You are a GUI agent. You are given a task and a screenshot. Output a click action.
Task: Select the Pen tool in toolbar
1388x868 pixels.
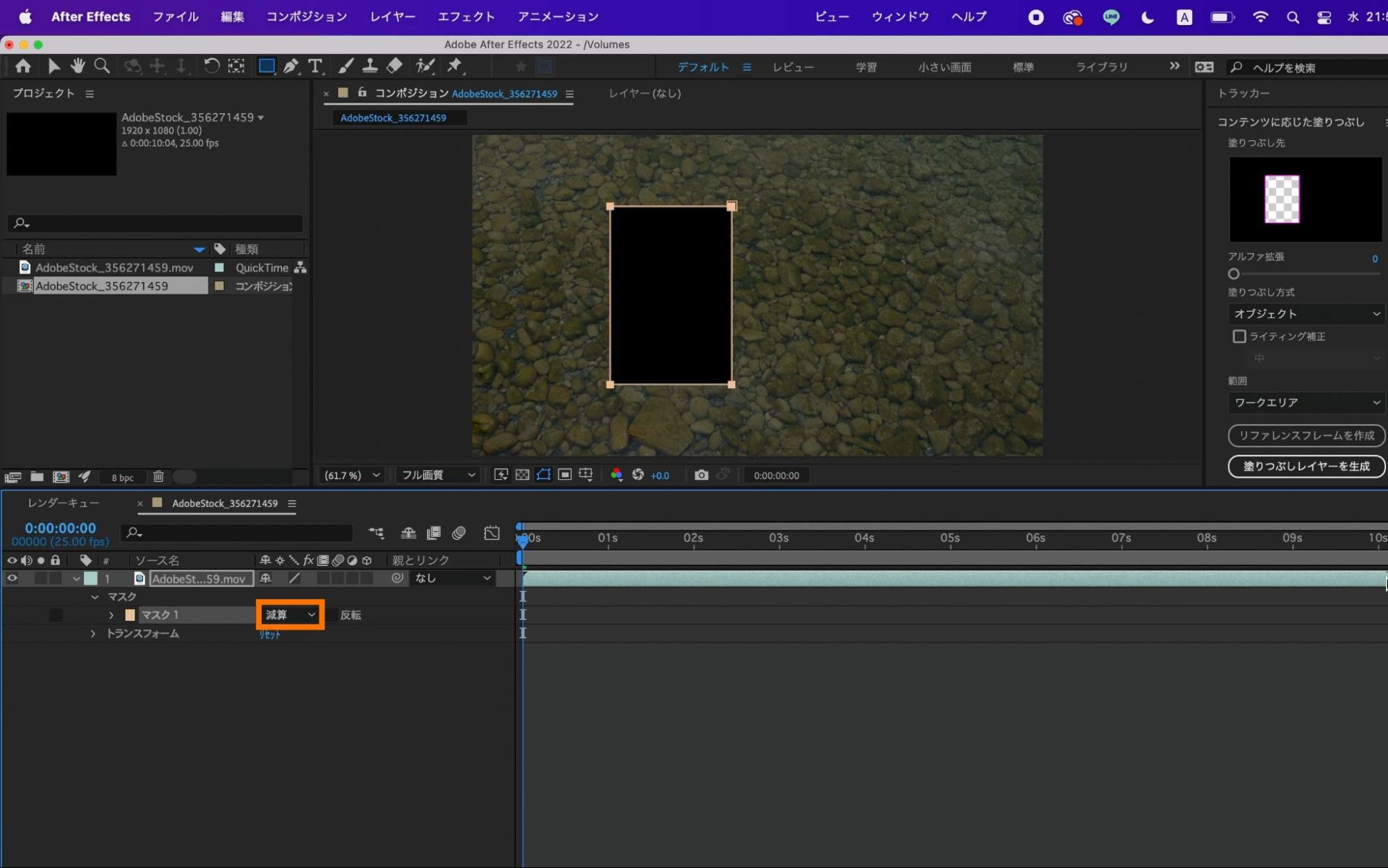click(x=291, y=66)
